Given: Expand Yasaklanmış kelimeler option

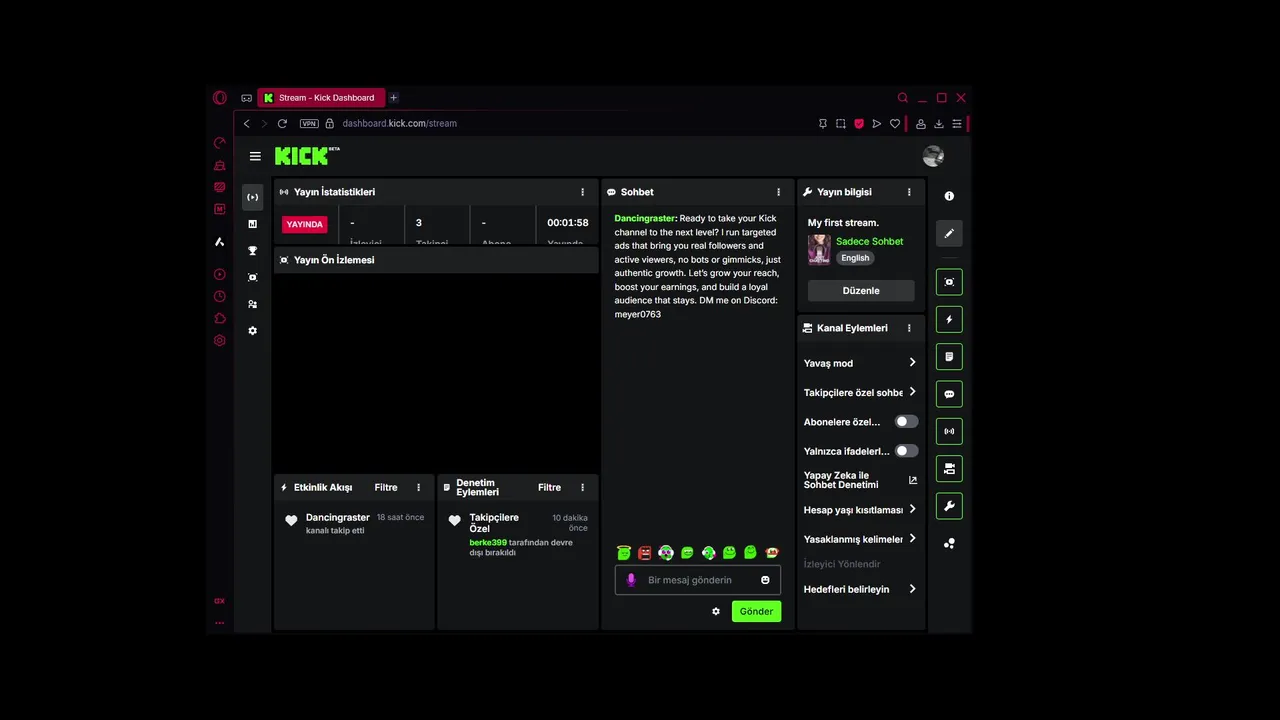Looking at the screenshot, I should click(860, 539).
